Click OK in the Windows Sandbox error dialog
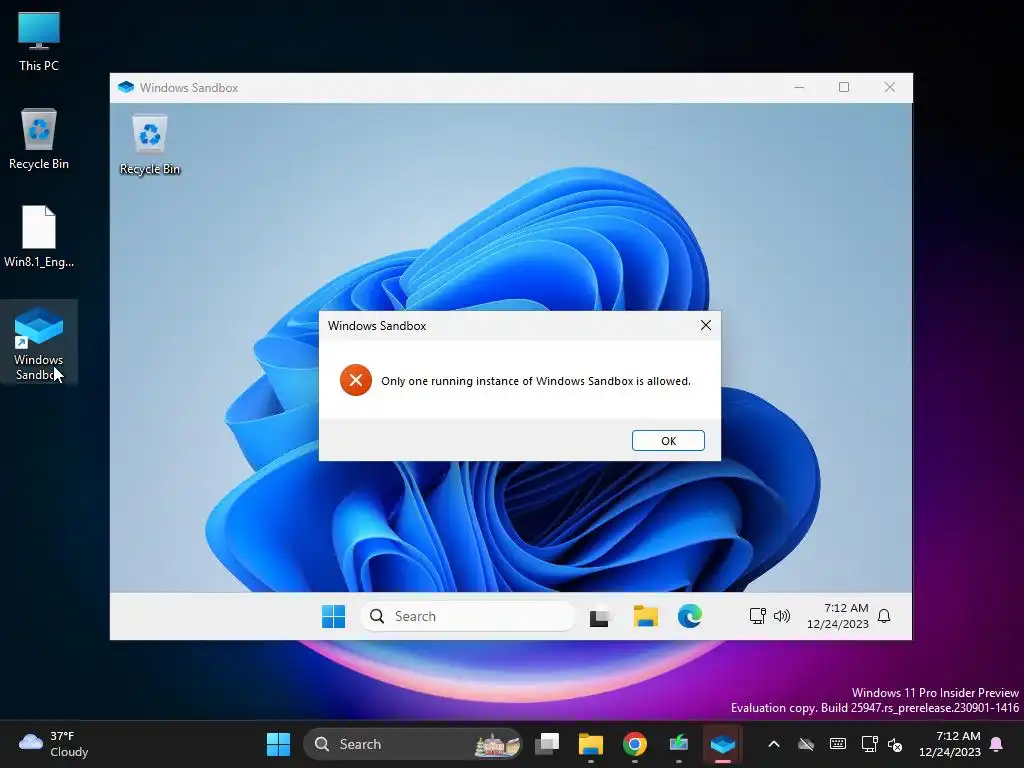 (x=668, y=441)
